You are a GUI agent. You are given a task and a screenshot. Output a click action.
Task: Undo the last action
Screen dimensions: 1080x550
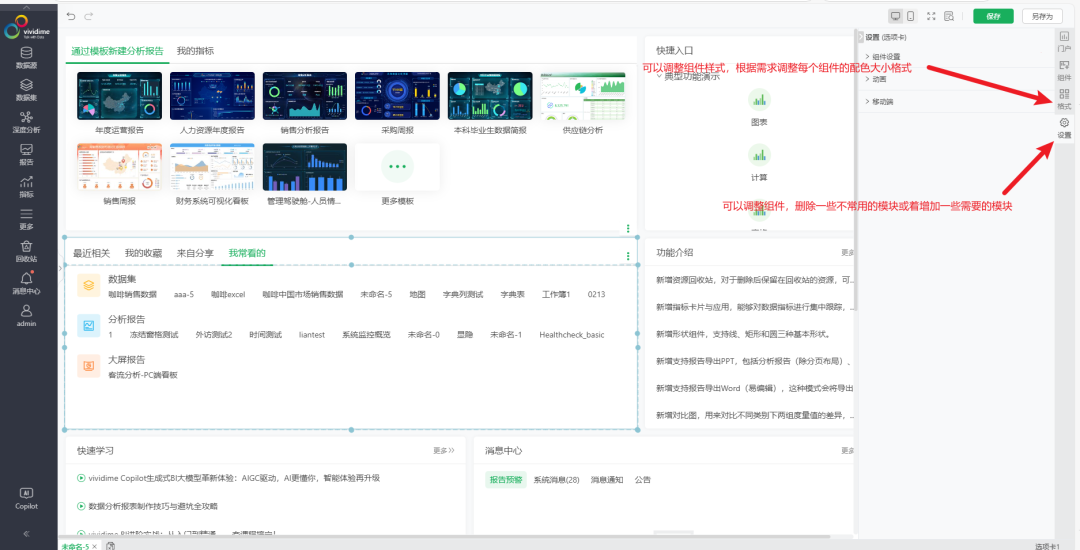71,16
